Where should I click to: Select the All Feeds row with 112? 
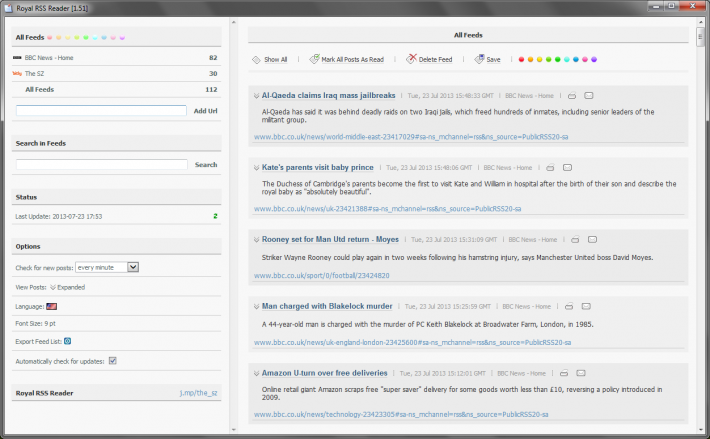click(x=116, y=90)
